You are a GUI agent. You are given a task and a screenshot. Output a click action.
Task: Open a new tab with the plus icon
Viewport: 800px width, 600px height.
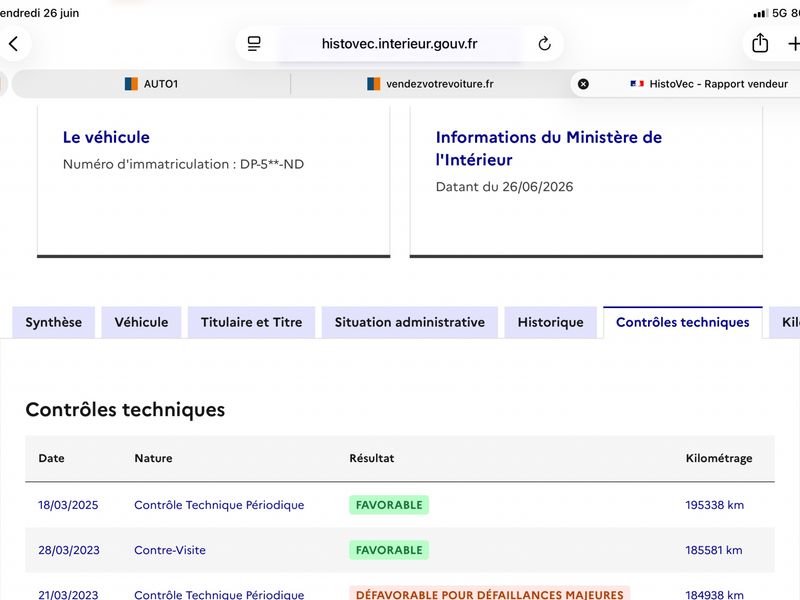pyautogui.click(x=793, y=44)
